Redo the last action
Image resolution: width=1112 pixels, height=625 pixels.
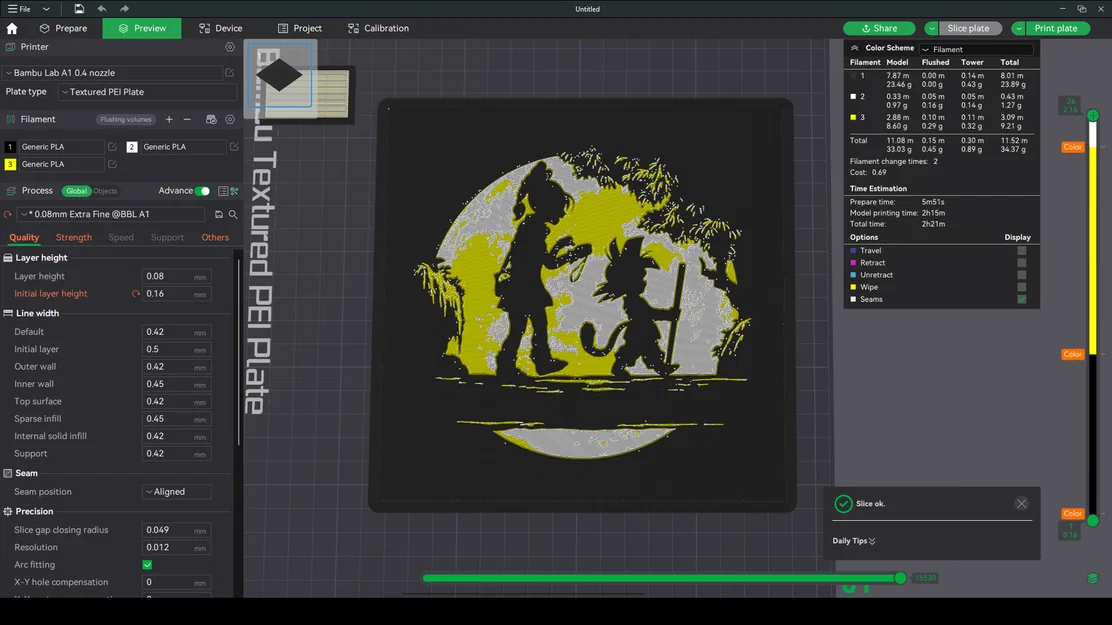(x=124, y=9)
